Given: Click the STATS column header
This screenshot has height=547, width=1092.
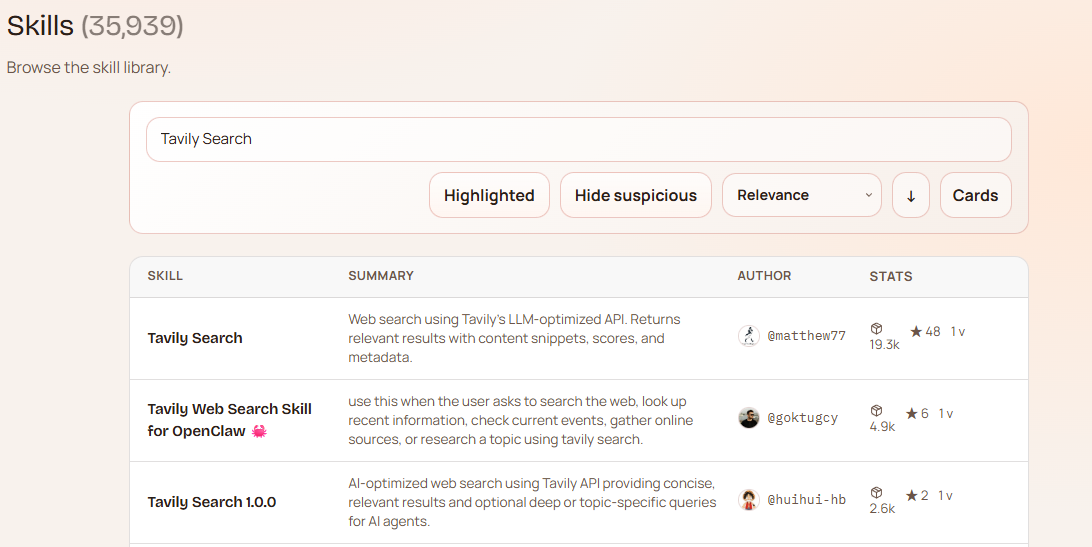Looking at the screenshot, I should pos(891,277).
